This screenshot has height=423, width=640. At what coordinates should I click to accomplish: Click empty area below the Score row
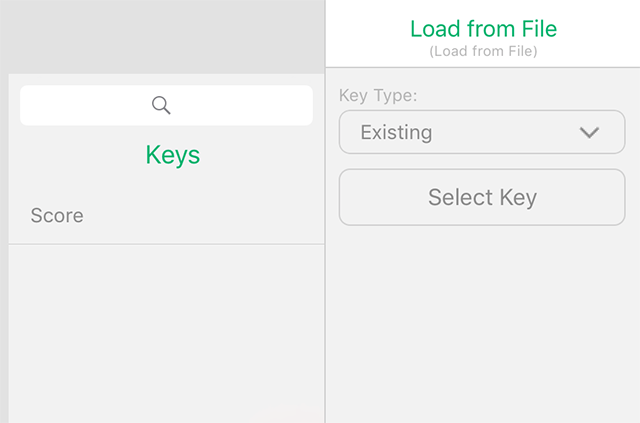(x=167, y=333)
